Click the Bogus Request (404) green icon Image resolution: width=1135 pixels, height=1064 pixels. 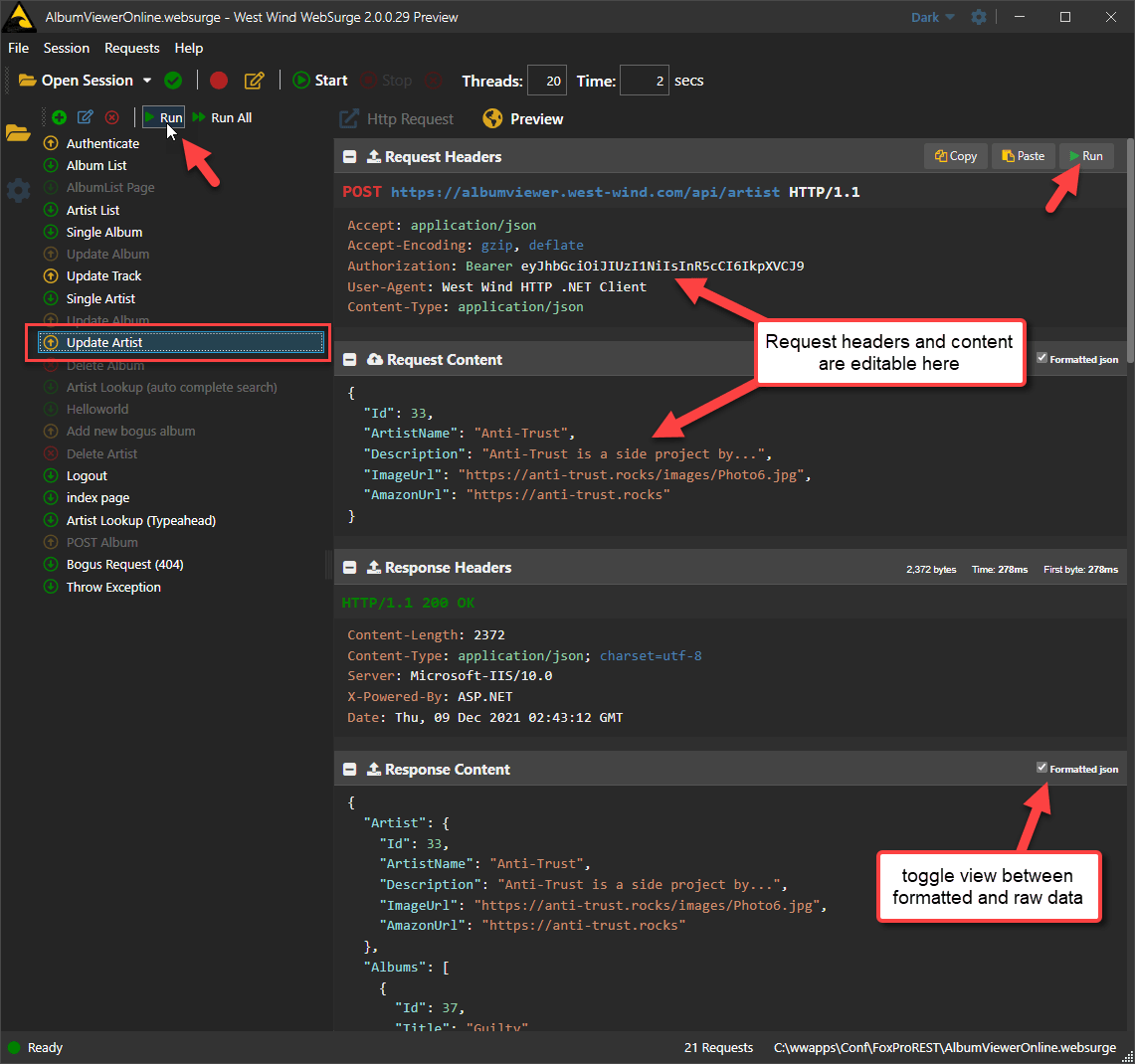(51, 564)
